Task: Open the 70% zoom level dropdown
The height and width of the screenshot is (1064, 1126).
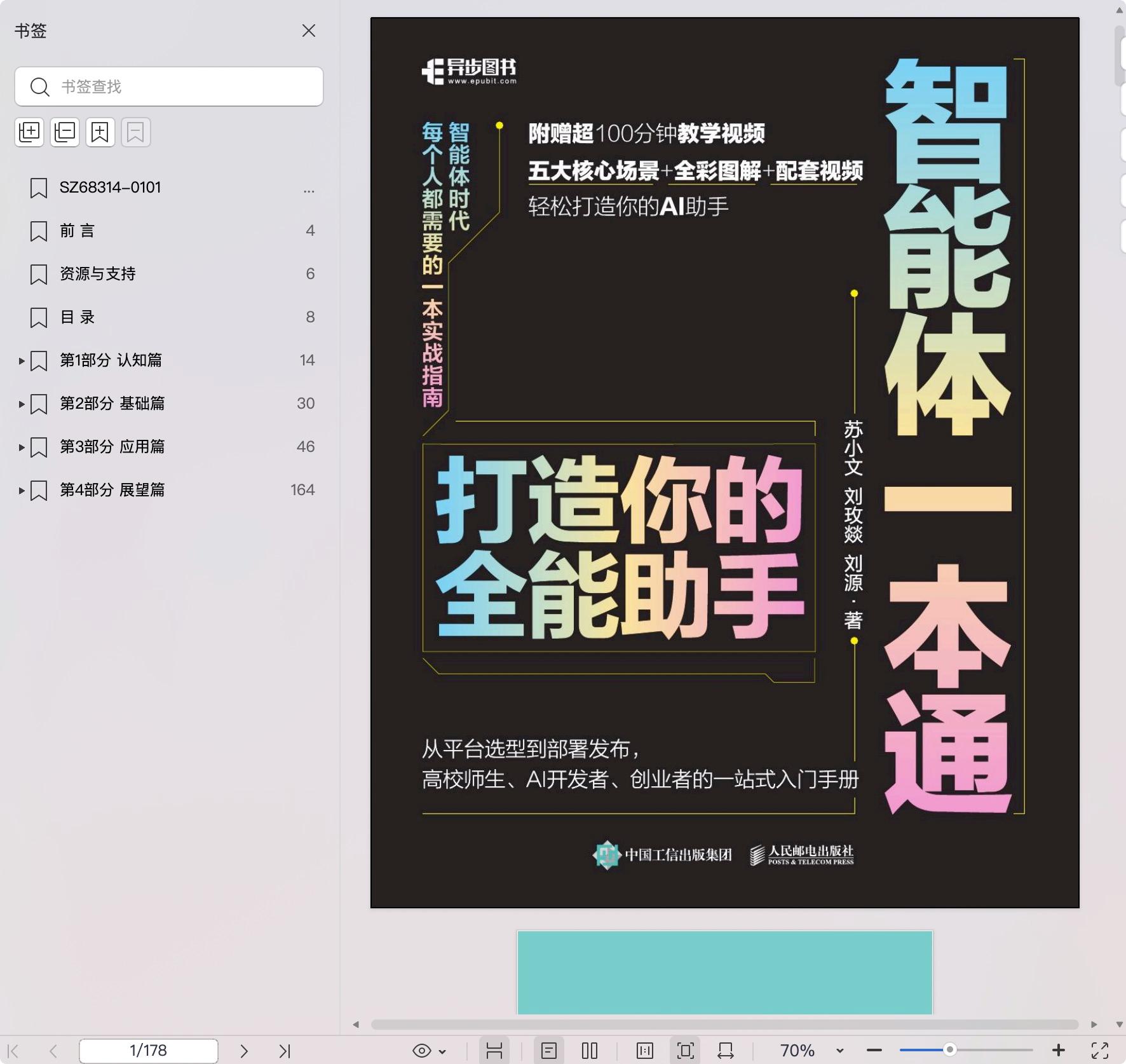Action: (840, 1051)
